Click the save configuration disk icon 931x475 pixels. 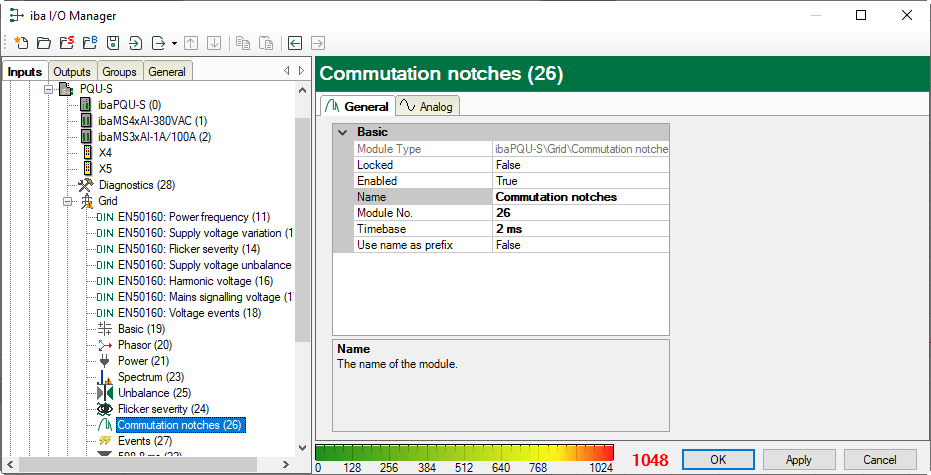coord(113,43)
